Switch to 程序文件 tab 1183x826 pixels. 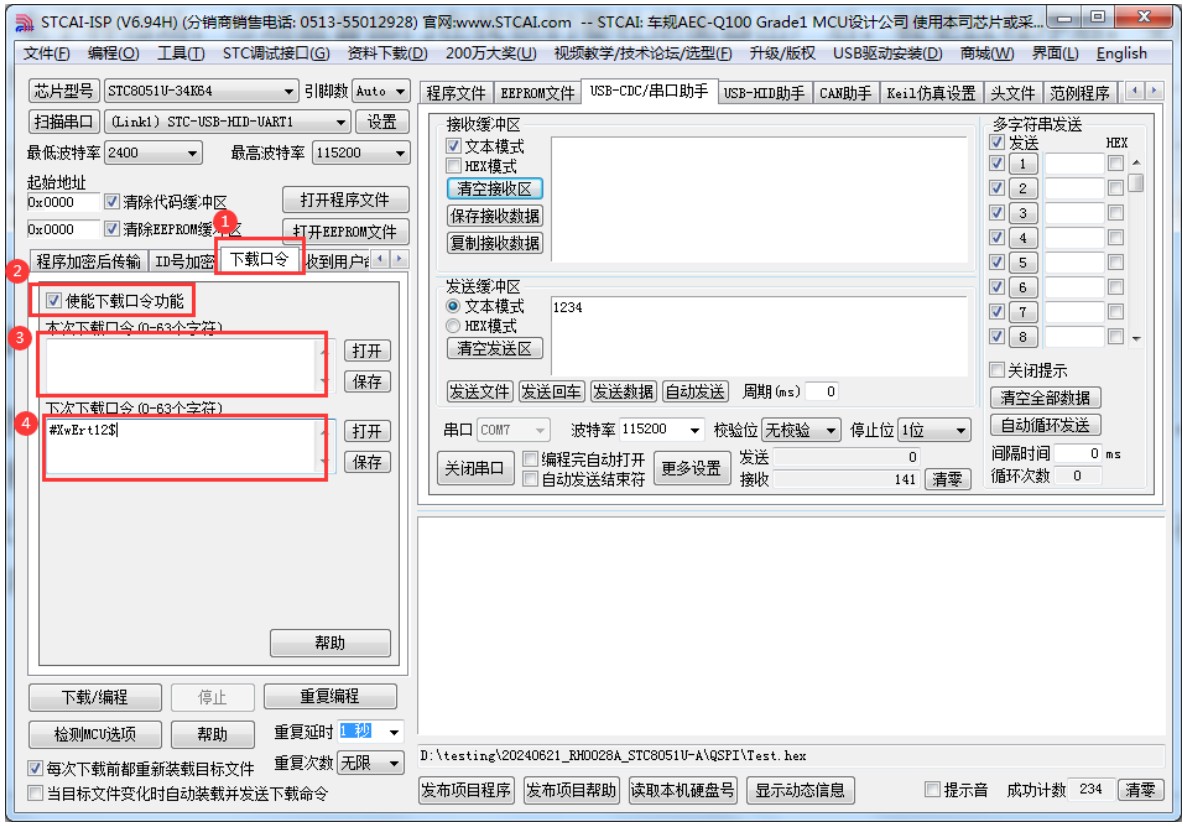[x=456, y=93]
